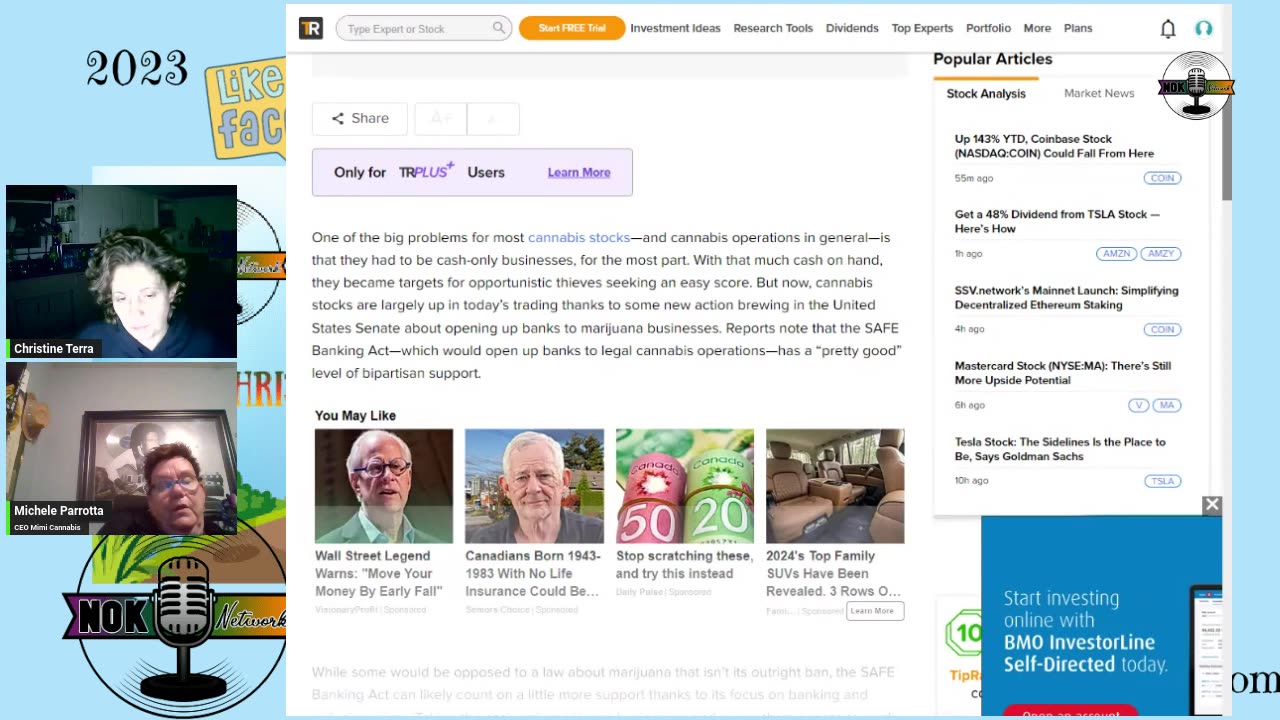Open the Mastercard Stock article
1280x720 pixels.
coord(1062,373)
